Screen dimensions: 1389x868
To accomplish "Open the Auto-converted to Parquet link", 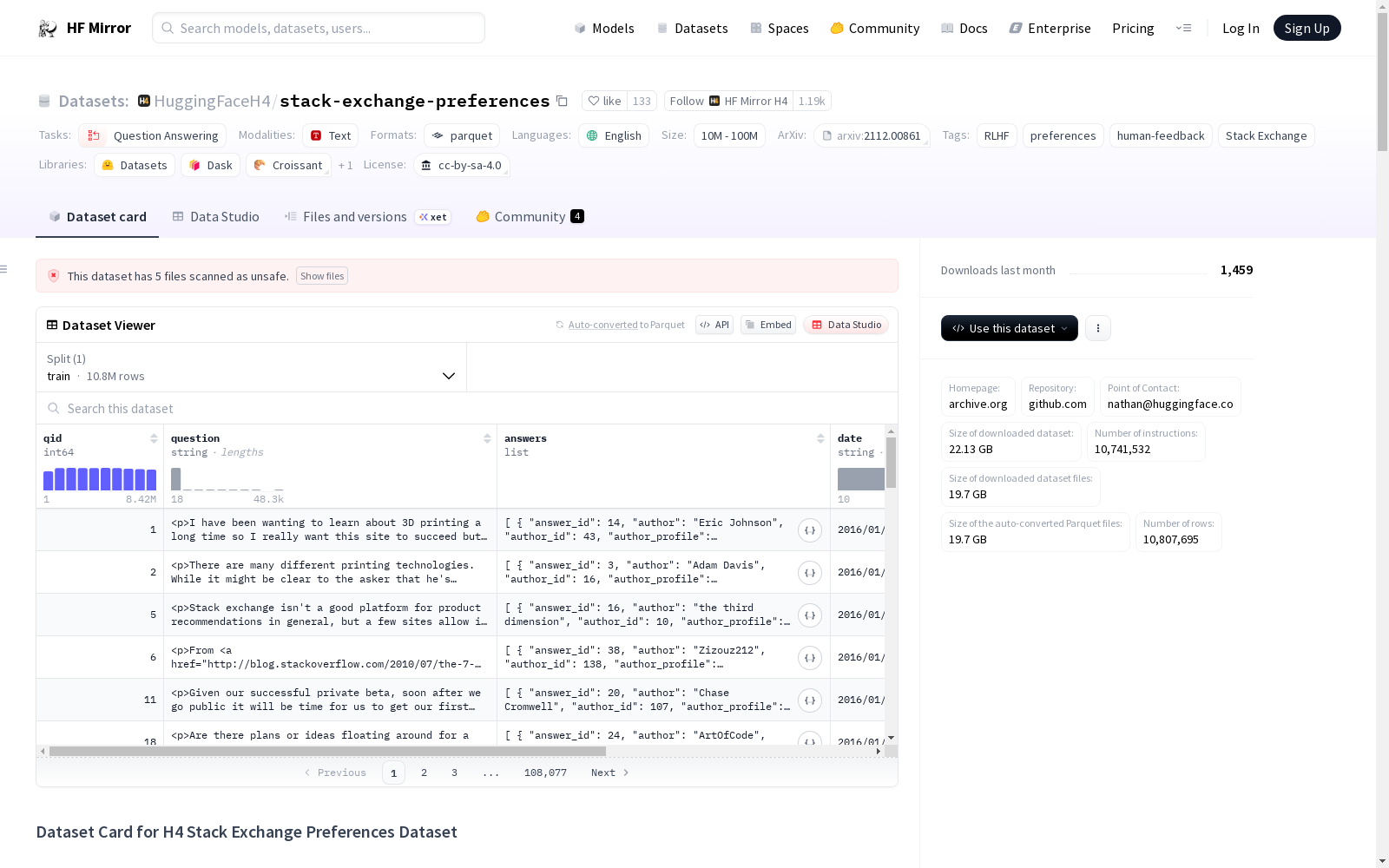I will [620, 325].
